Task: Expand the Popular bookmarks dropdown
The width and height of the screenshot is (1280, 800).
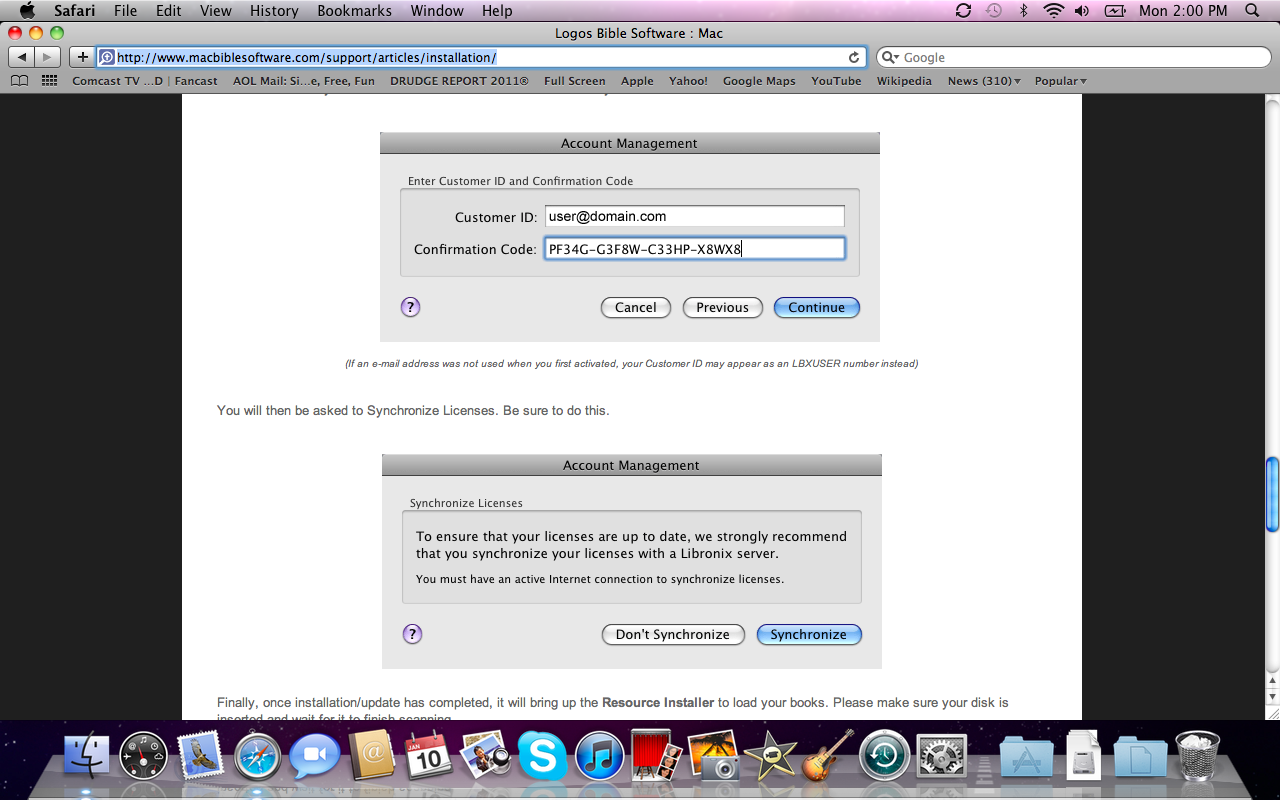Action: (x=1060, y=81)
